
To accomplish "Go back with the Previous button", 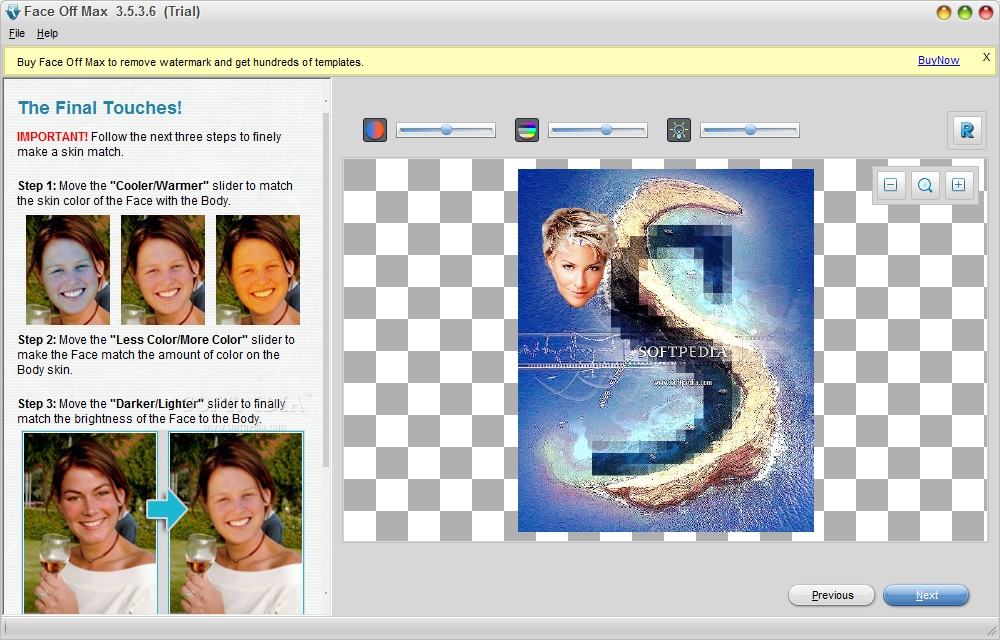I will (x=832, y=595).
